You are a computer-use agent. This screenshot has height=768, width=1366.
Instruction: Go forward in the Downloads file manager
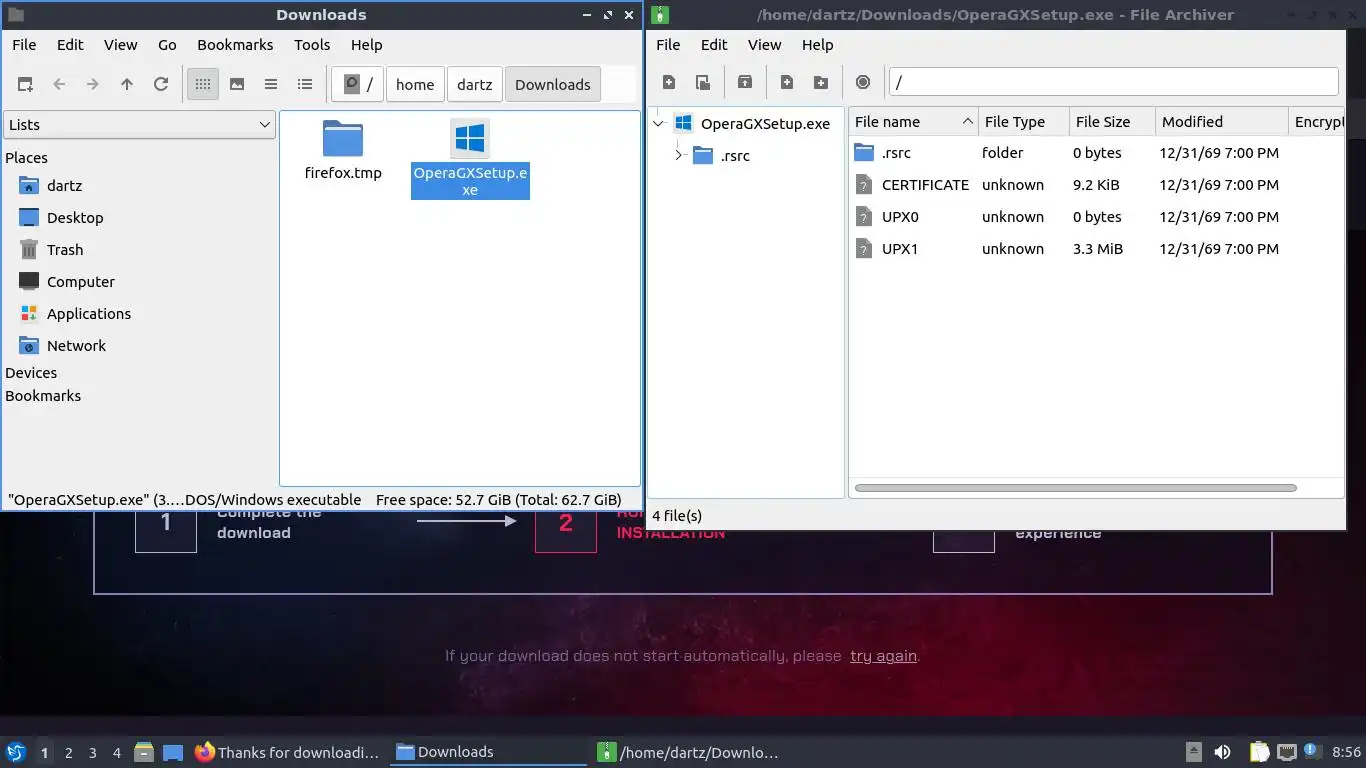pyautogui.click(x=93, y=84)
